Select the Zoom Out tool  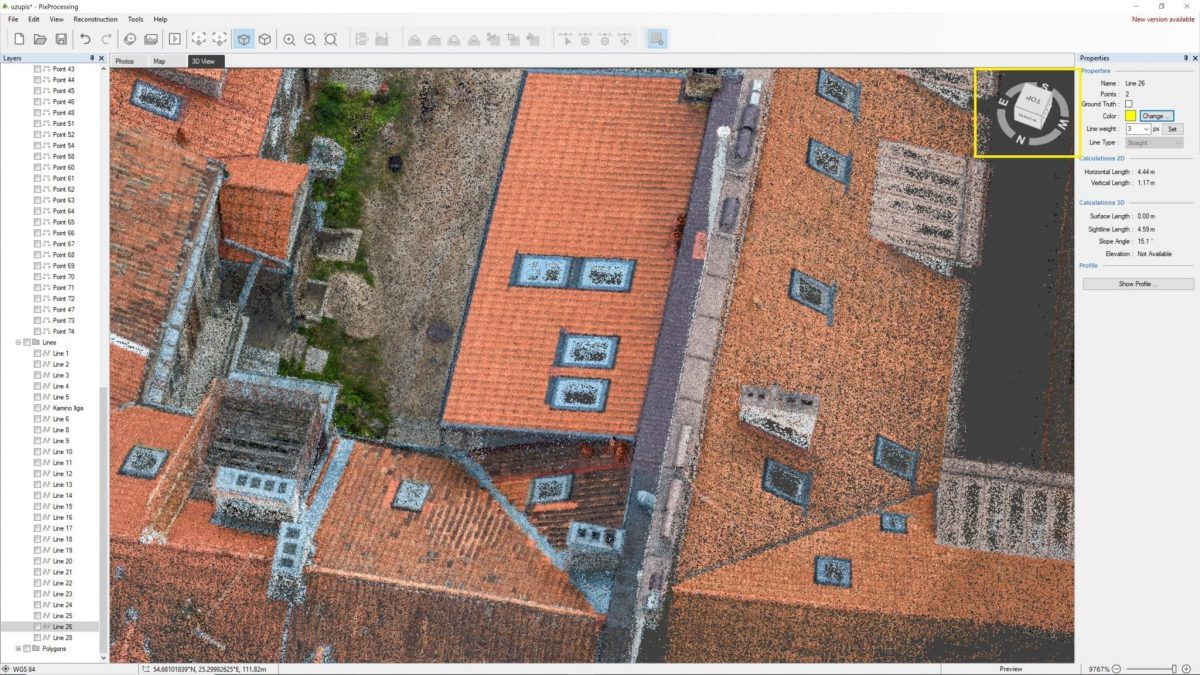tap(310, 40)
